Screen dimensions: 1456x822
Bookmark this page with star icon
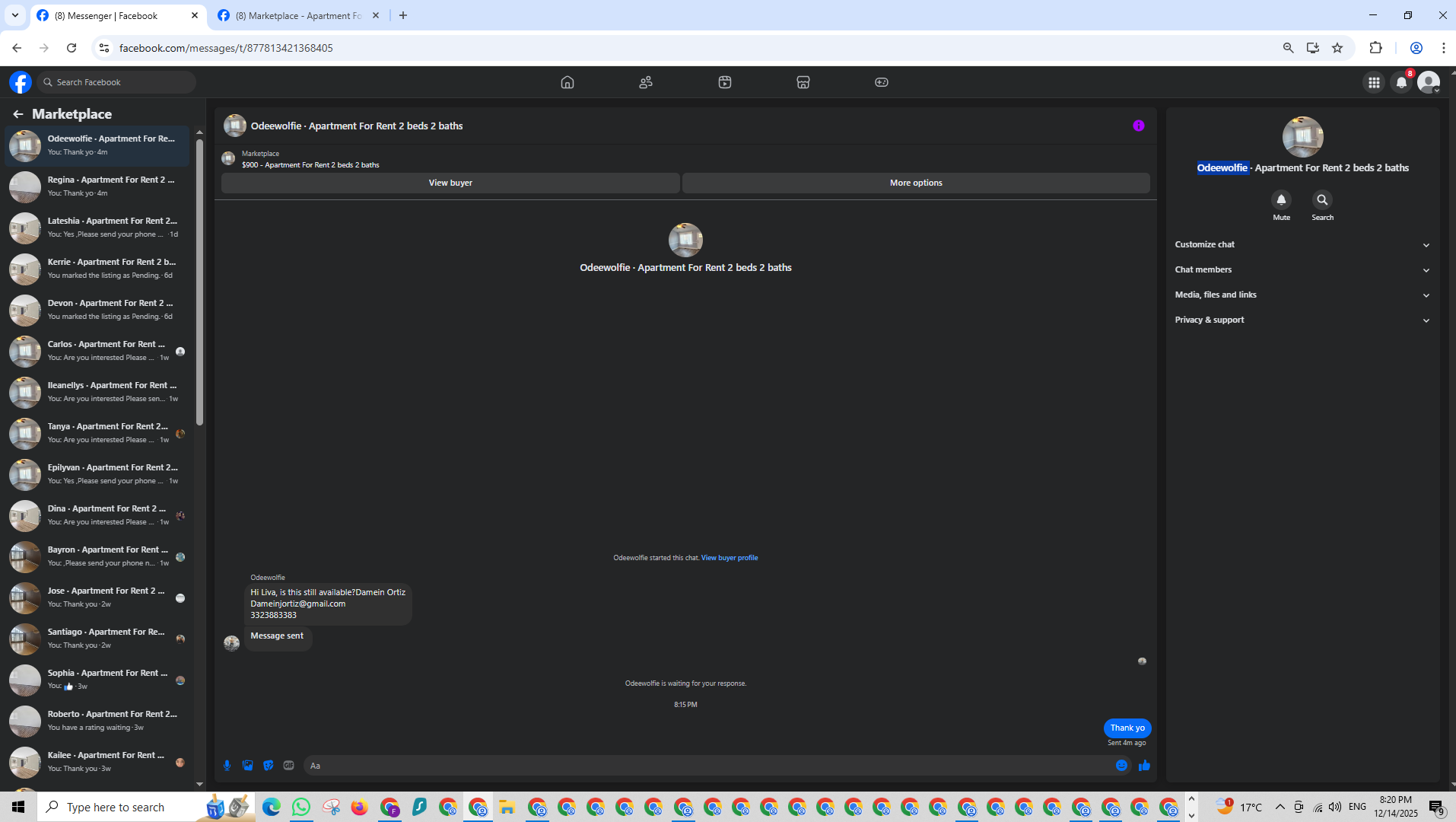tap(1337, 48)
